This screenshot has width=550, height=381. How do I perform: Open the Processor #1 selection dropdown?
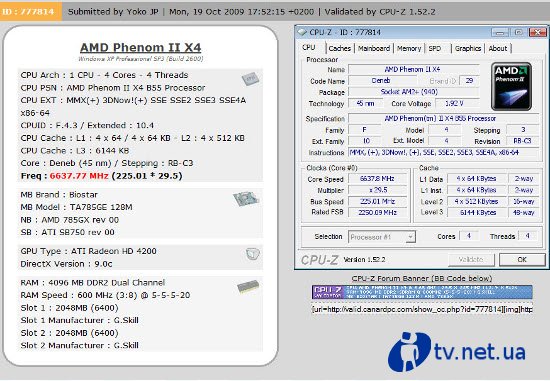point(382,237)
